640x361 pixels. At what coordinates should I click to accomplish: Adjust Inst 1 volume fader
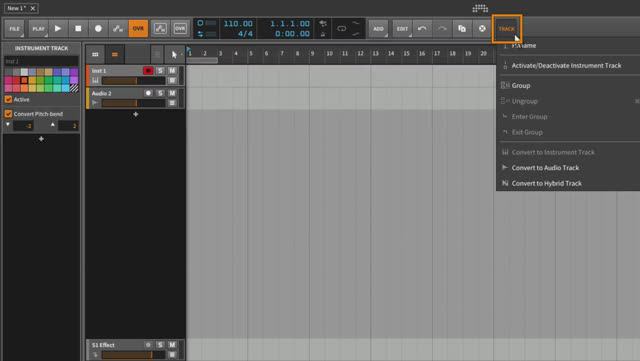(133, 80)
